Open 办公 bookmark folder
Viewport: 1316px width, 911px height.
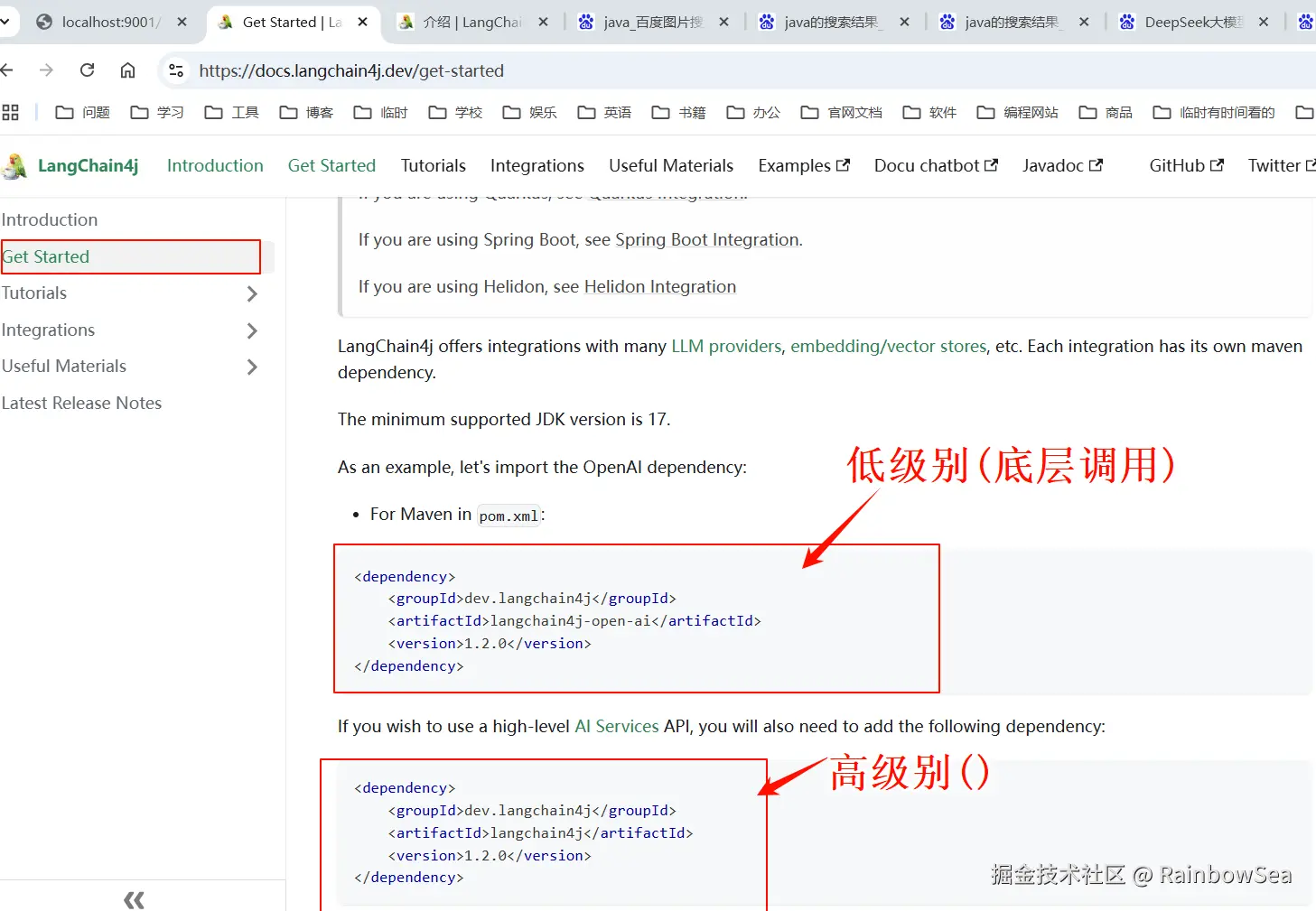[753, 112]
